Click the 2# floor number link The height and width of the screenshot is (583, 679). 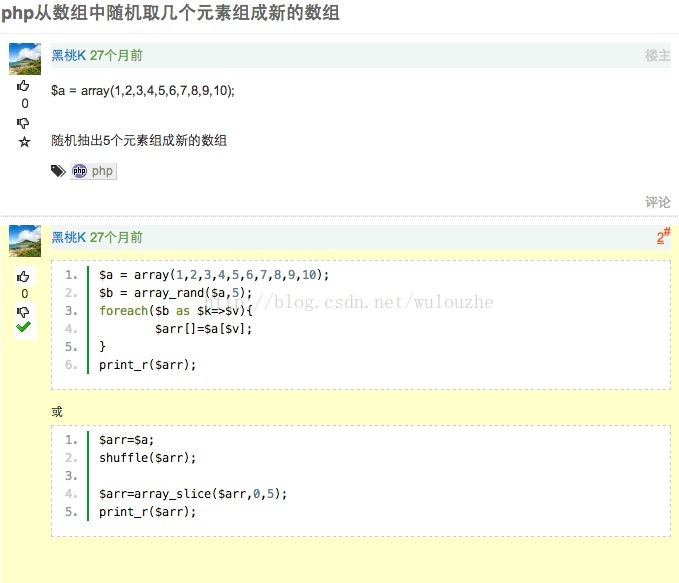click(663, 236)
